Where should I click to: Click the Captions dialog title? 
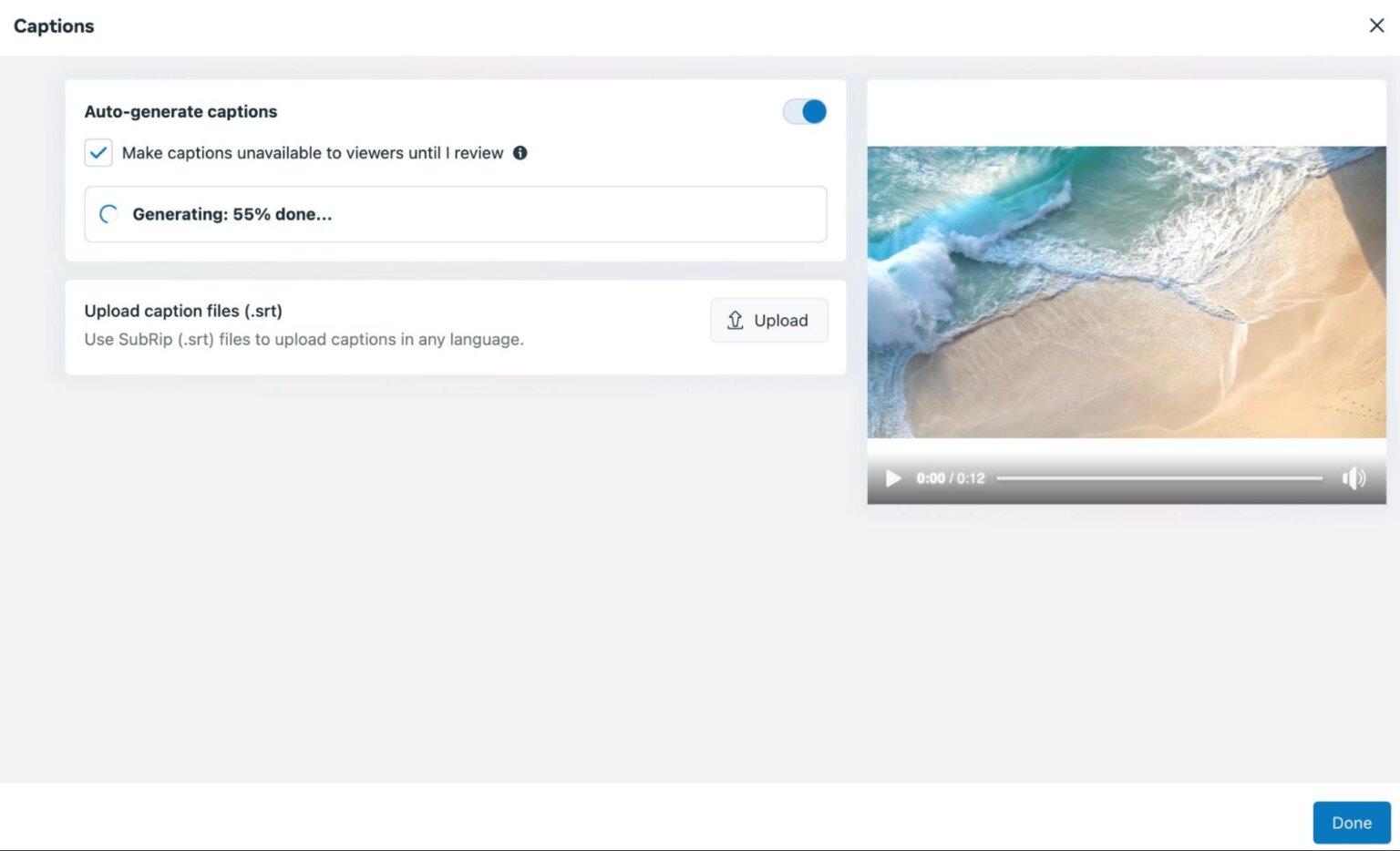pos(53,26)
